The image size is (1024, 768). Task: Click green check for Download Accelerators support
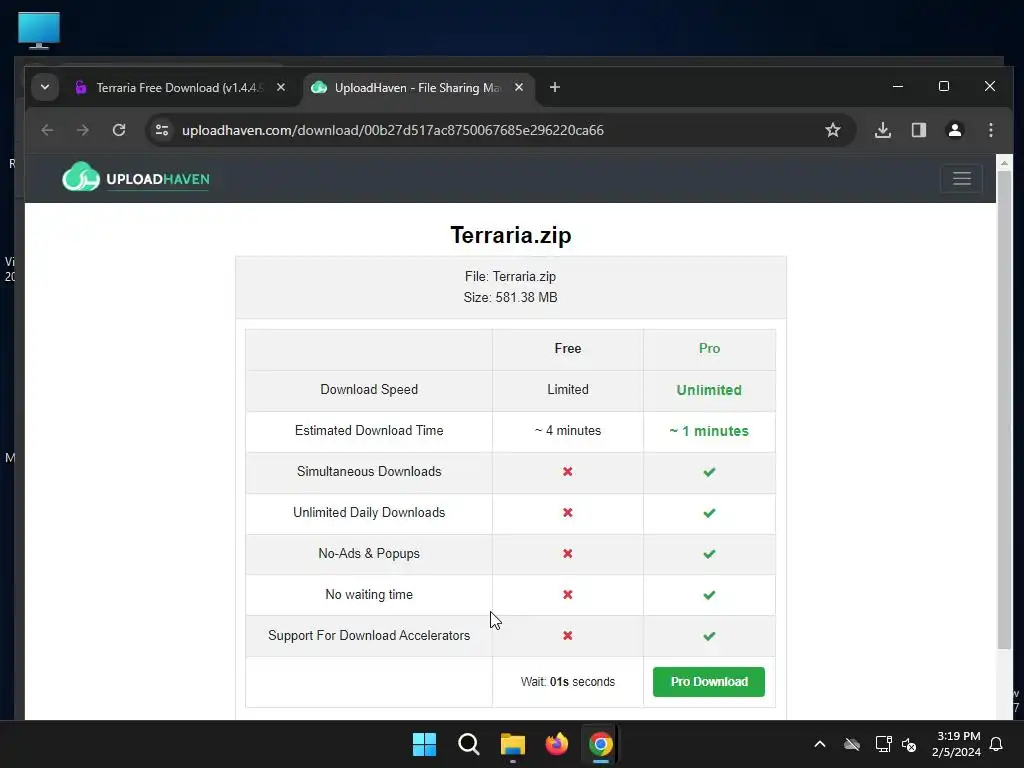tap(709, 636)
